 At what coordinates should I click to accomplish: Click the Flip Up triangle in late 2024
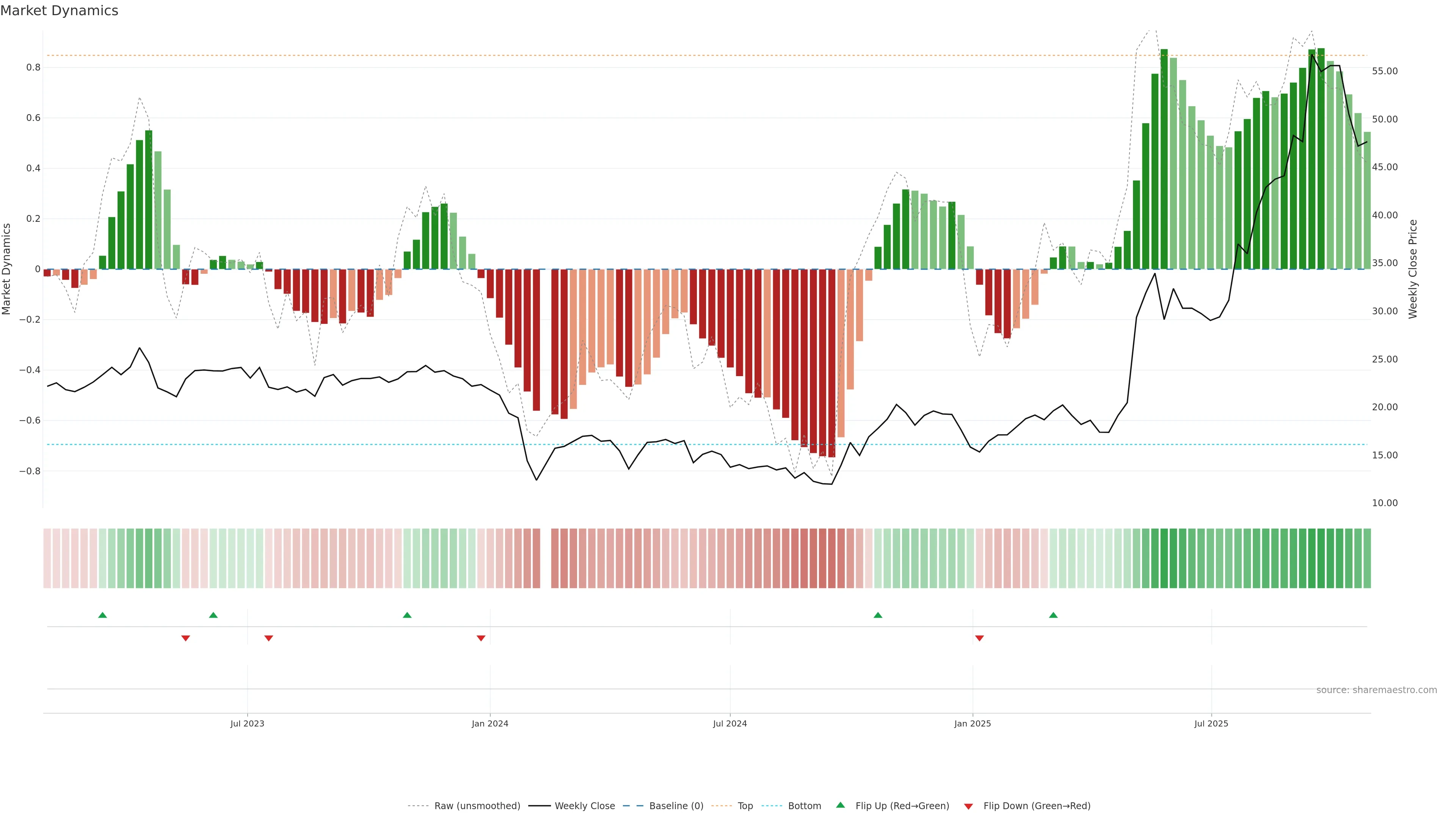[878, 615]
